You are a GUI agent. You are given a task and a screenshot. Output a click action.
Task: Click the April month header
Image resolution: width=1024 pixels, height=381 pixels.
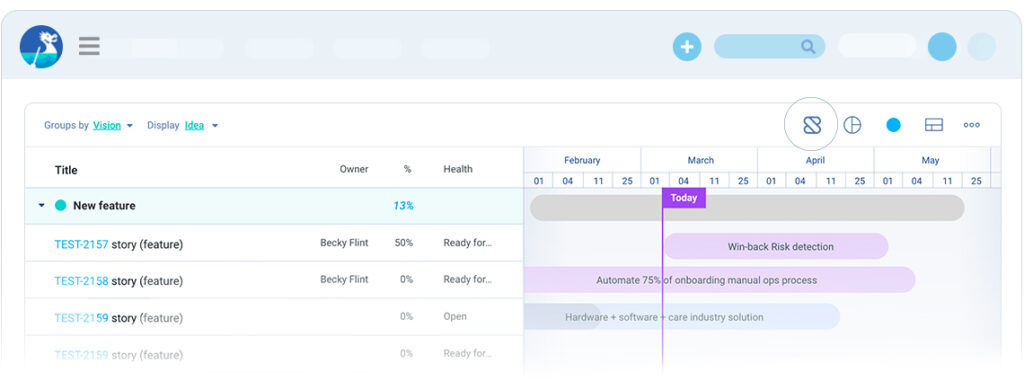(815, 160)
